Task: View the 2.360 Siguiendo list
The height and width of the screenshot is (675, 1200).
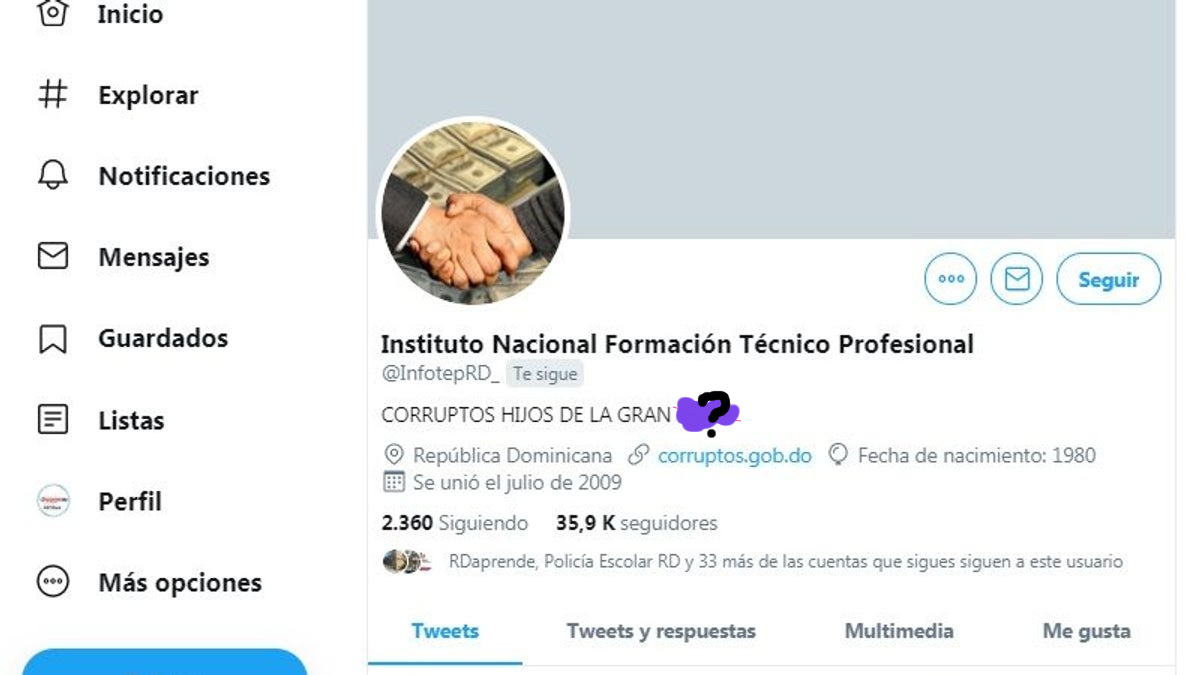Action: 455,523
